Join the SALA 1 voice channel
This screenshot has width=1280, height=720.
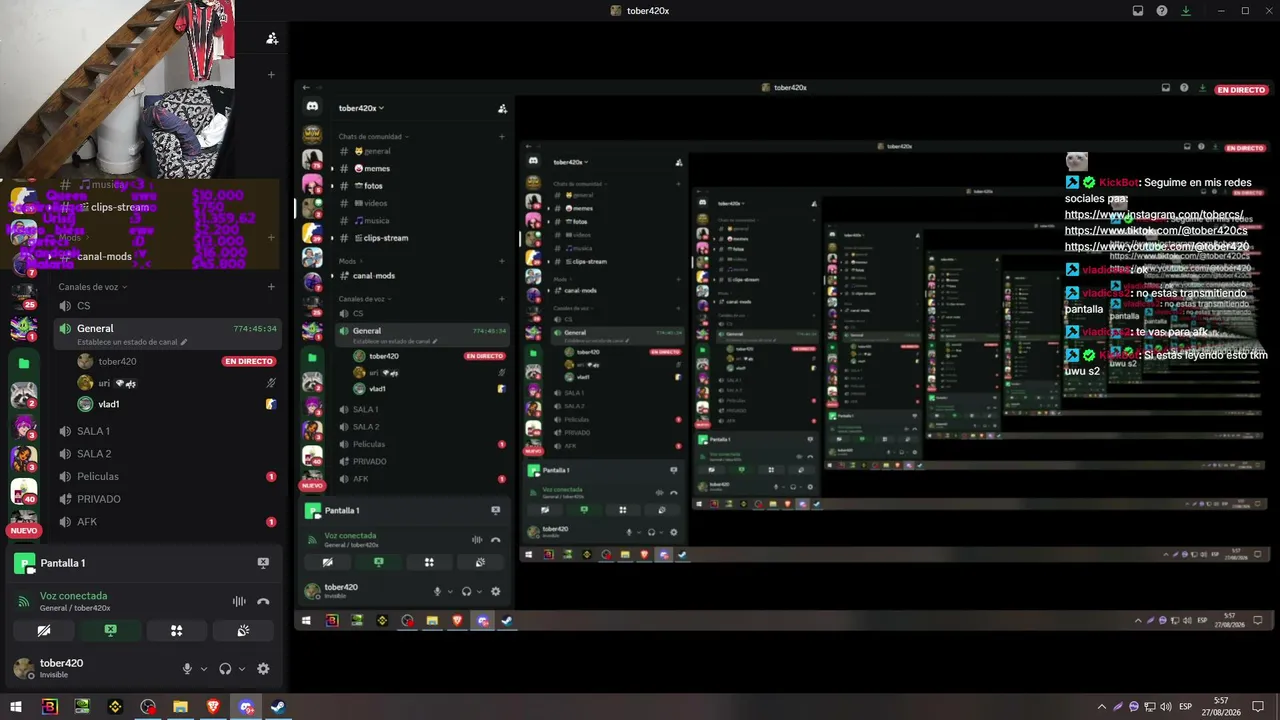(x=167, y=431)
